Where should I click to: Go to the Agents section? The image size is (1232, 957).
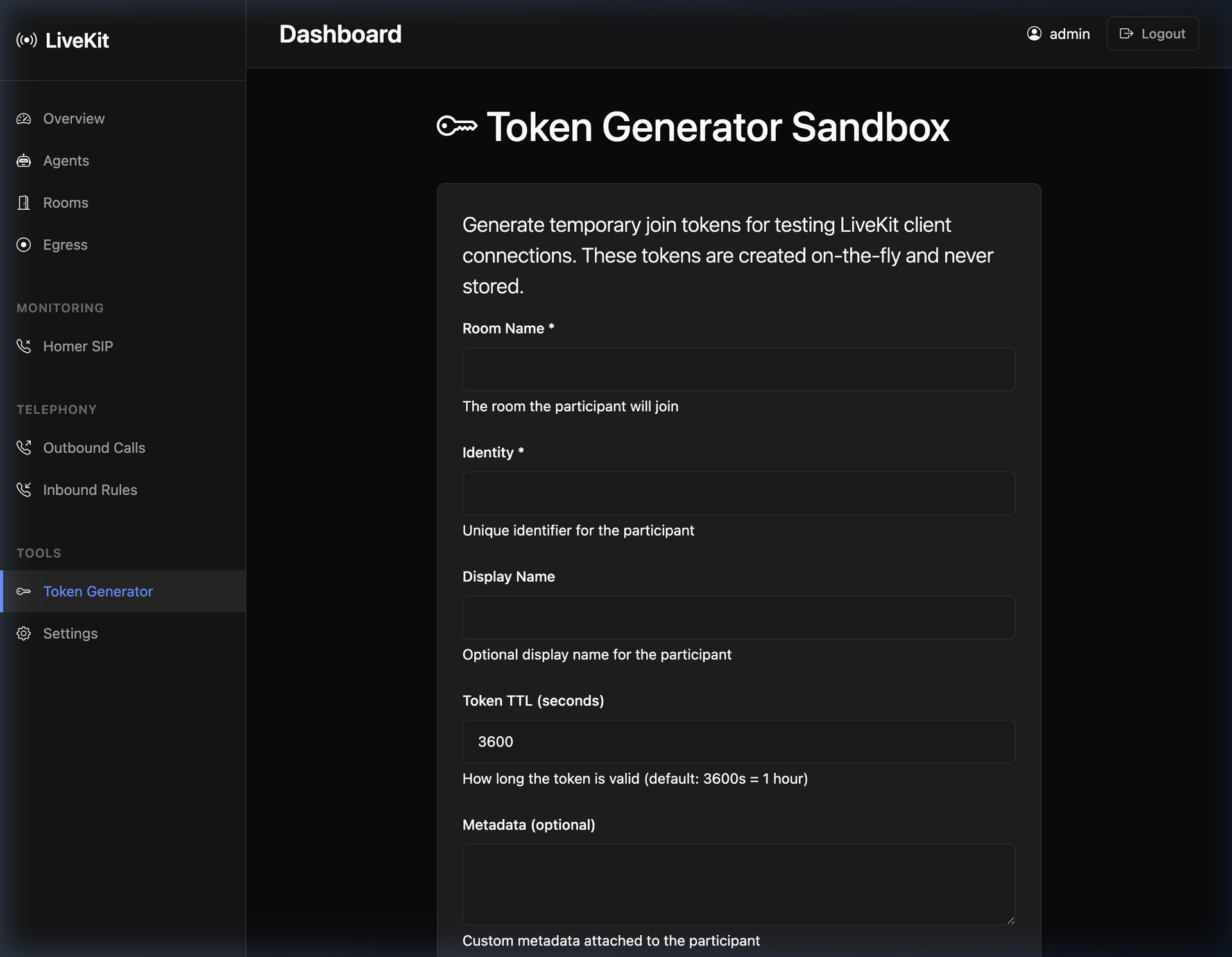pyautogui.click(x=123, y=160)
